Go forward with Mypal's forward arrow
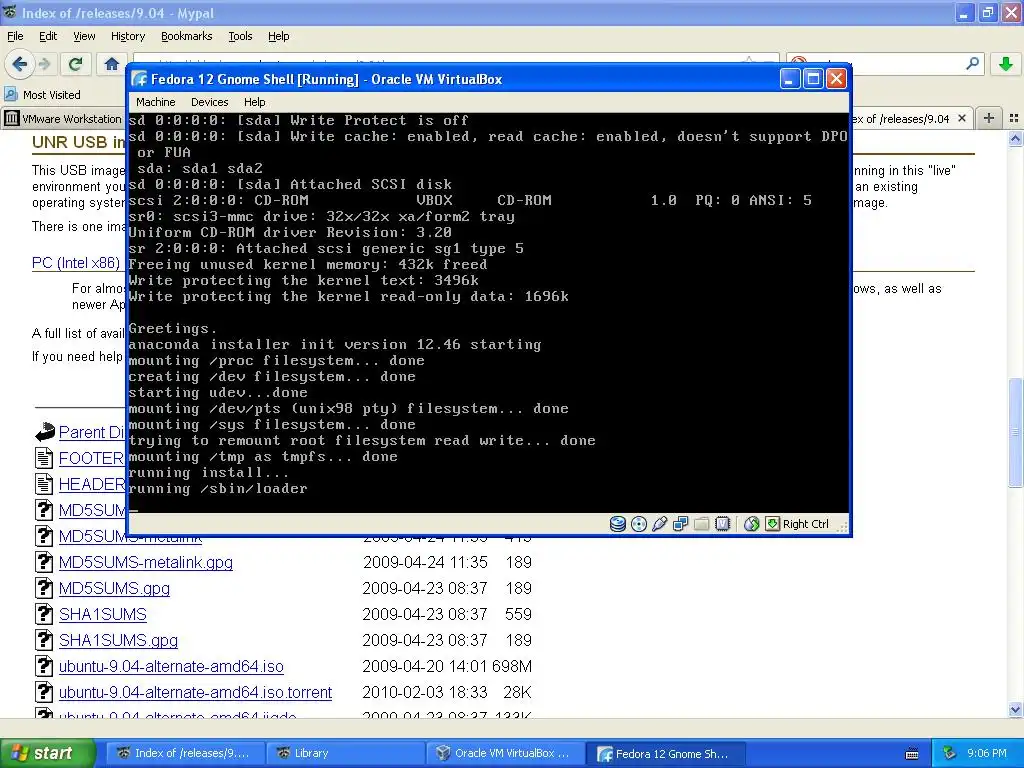 tap(44, 64)
